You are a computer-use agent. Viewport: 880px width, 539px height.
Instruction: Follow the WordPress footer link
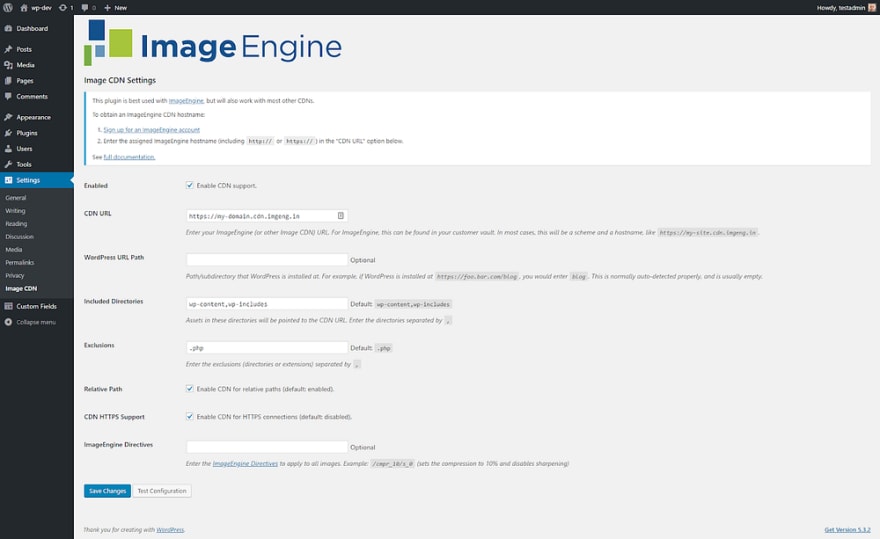(x=170, y=529)
